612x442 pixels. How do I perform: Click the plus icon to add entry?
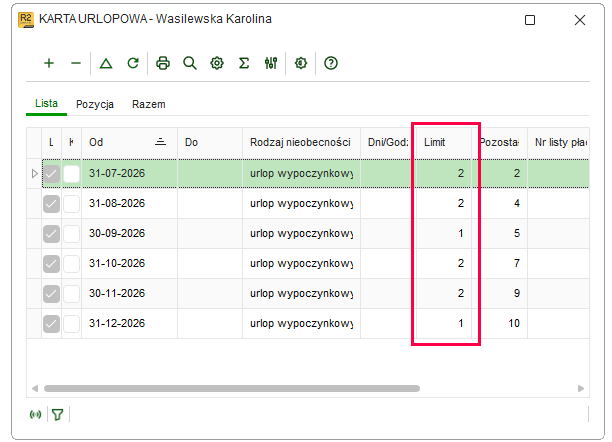49,63
